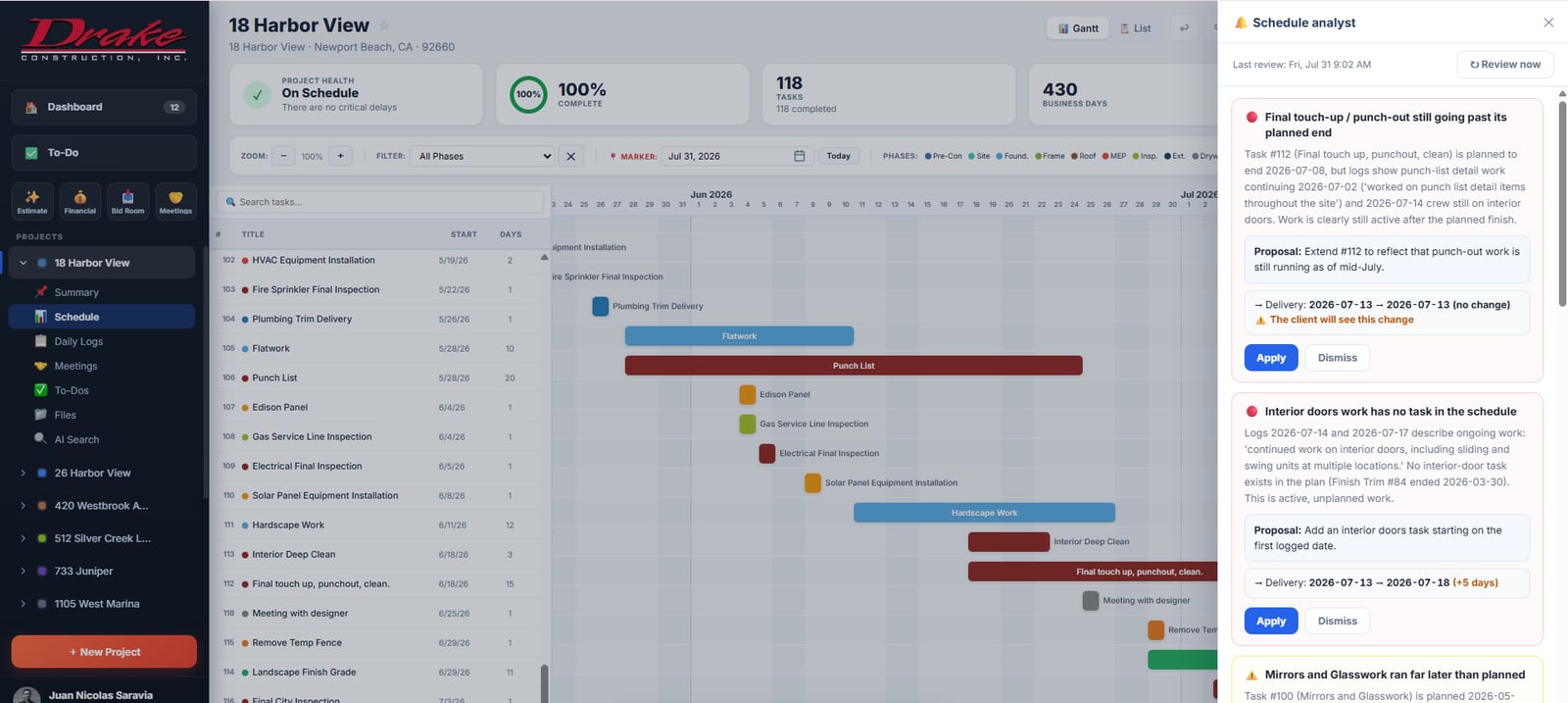Switch to the List view tab
Image resolution: width=1568 pixels, height=703 pixels.
pos(1136,28)
